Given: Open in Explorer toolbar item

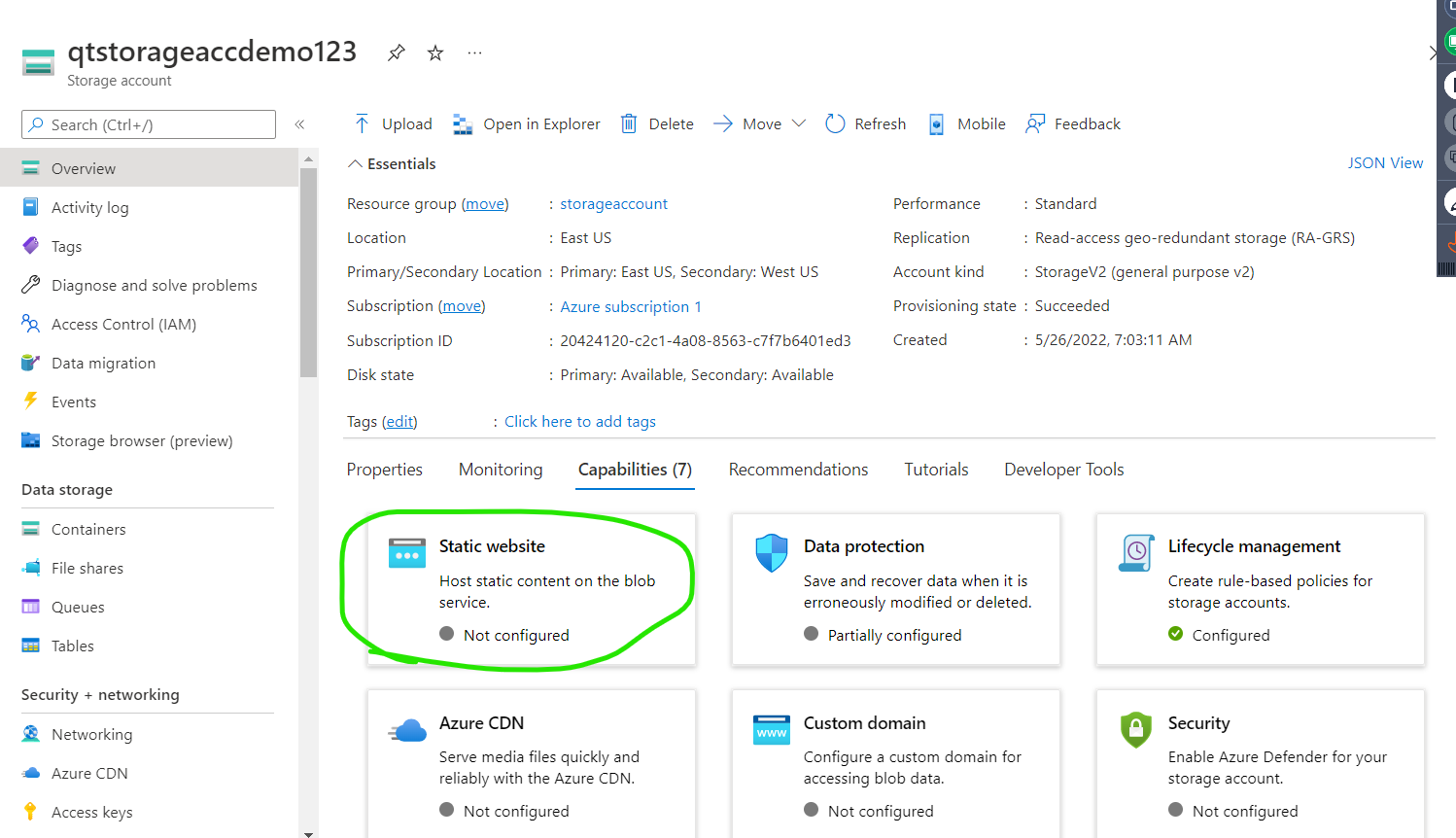Looking at the screenshot, I should tap(527, 123).
